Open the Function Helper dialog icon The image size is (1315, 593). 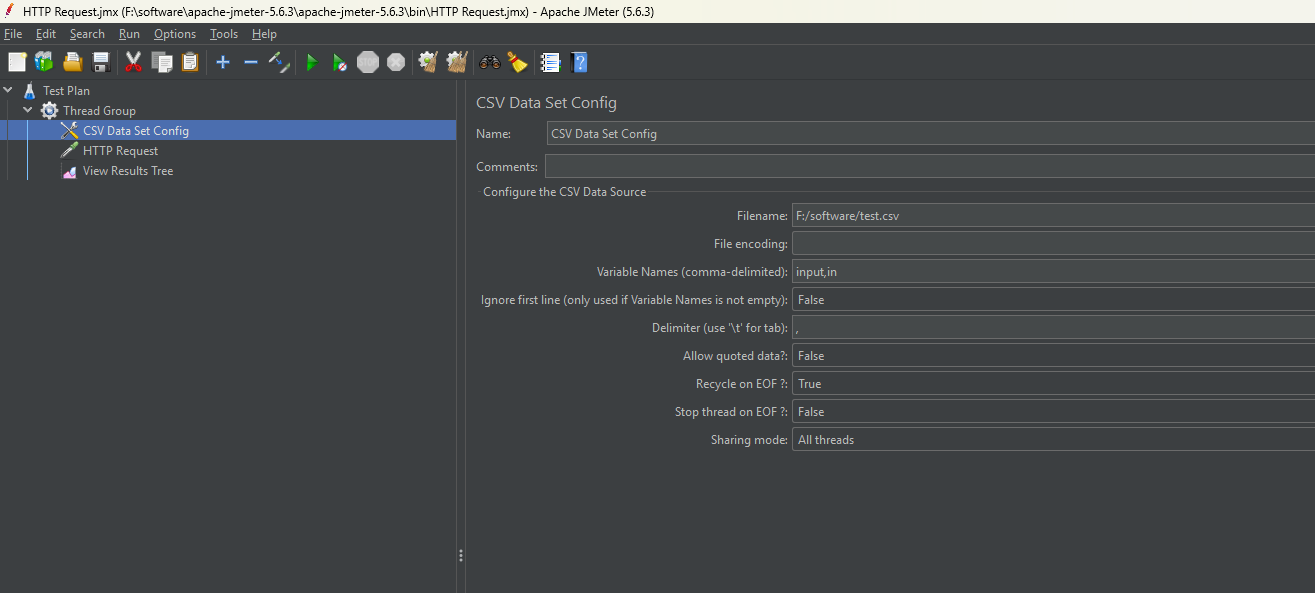pyautogui.click(x=550, y=62)
